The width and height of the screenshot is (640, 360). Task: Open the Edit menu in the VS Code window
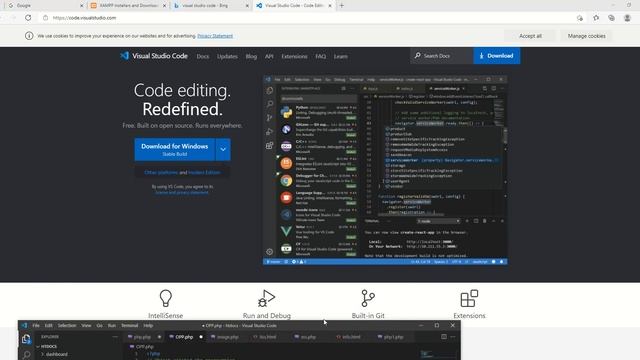coord(49,326)
